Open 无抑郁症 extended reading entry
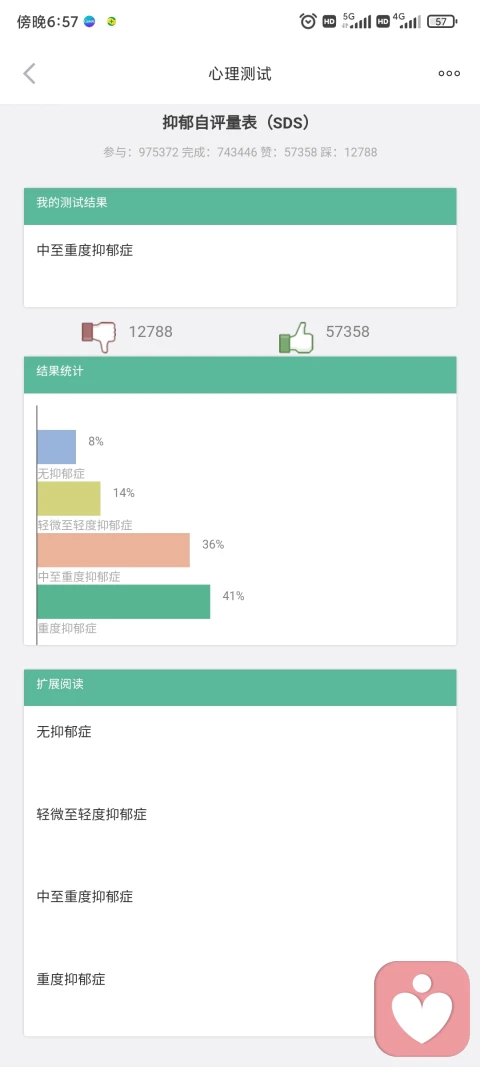Viewport: 480px width, 1067px height. tap(240, 732)
